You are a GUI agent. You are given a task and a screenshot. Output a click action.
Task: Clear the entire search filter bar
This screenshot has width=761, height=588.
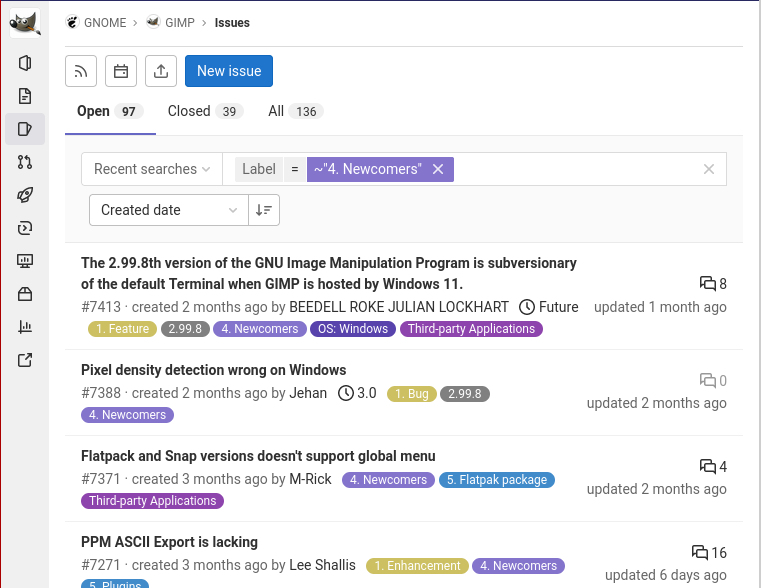click(709, 169)
